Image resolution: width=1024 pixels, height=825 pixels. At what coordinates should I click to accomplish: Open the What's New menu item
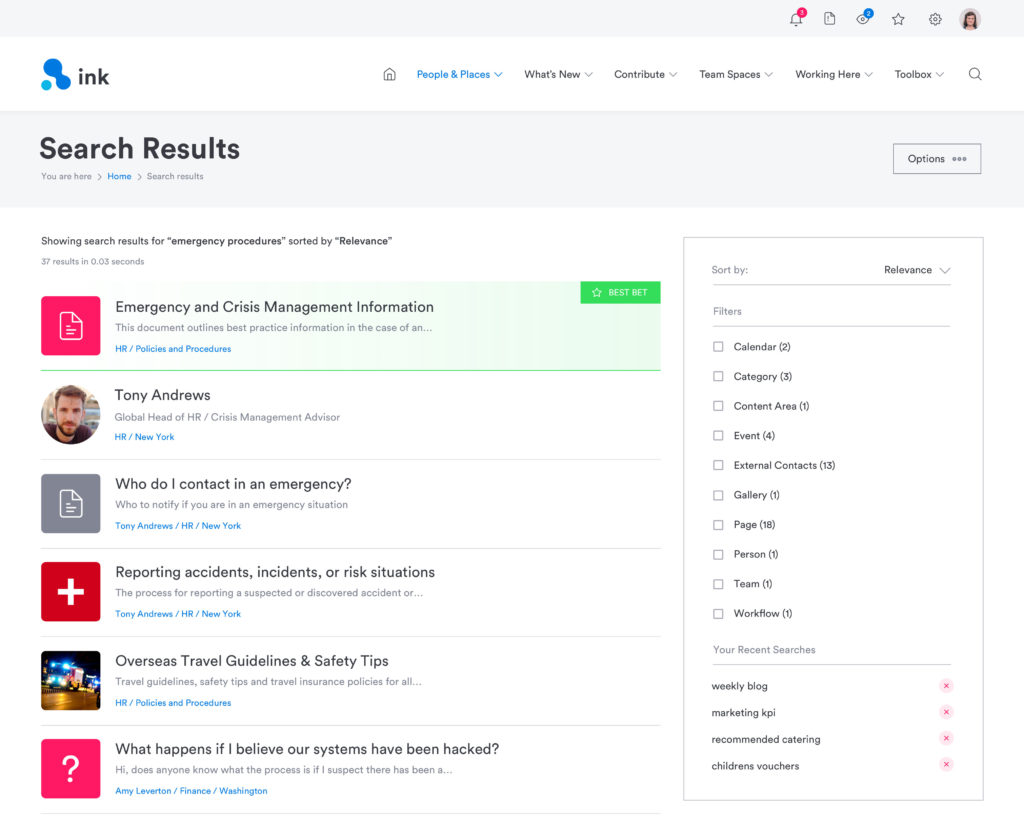coord(552,73)
